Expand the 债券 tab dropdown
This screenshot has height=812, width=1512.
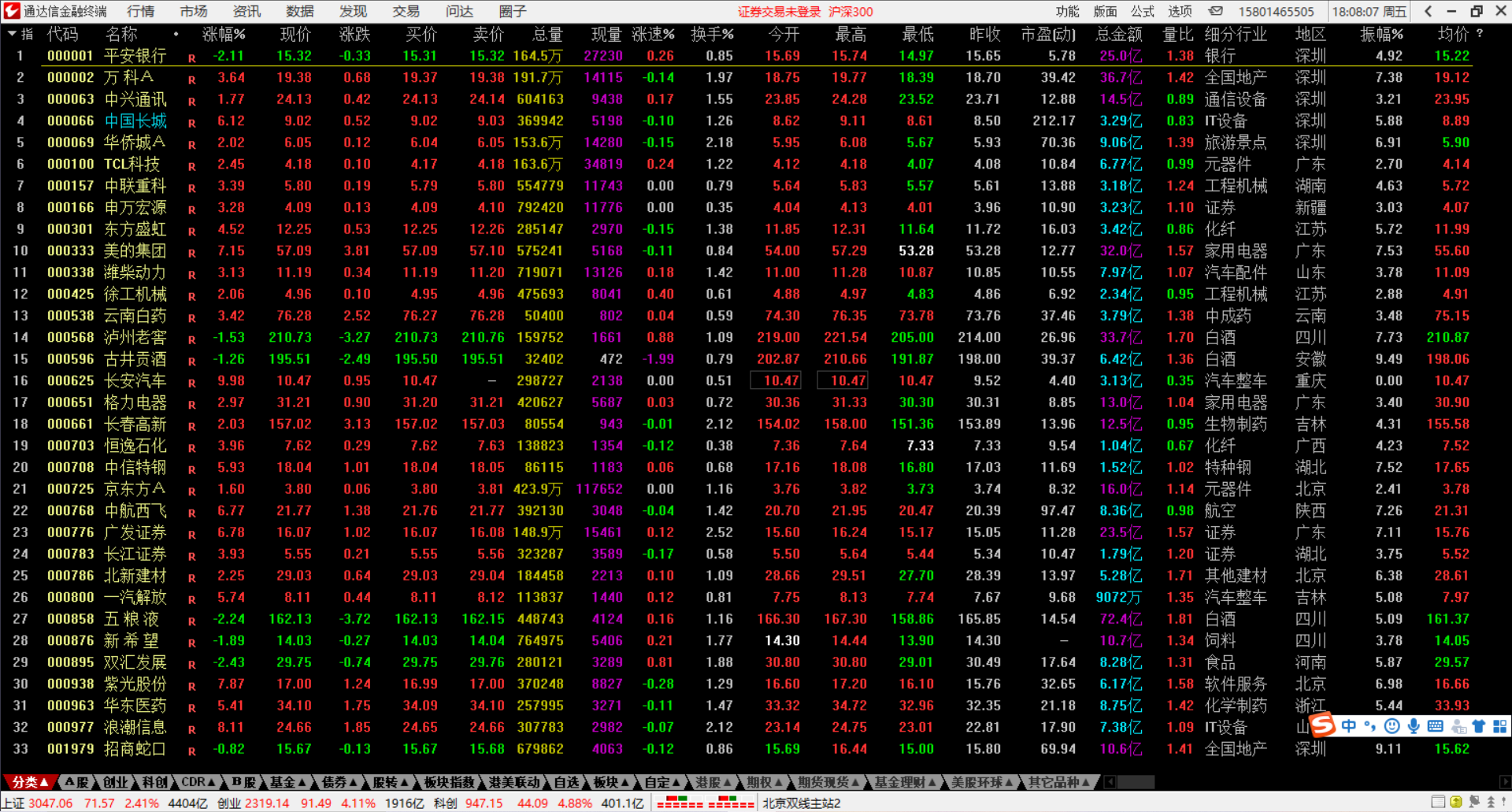coord(352,782)
